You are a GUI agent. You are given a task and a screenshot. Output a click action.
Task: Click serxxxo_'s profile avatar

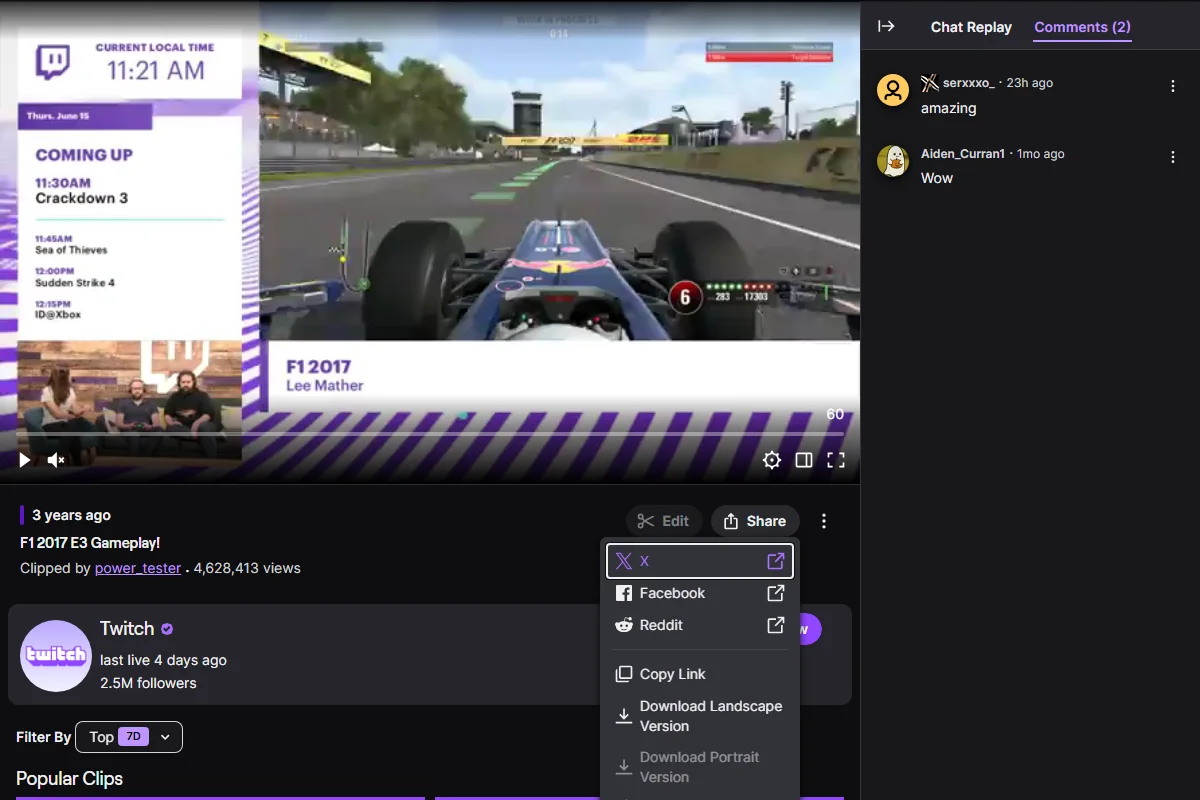pyautogui.click(x=893, y=90)
